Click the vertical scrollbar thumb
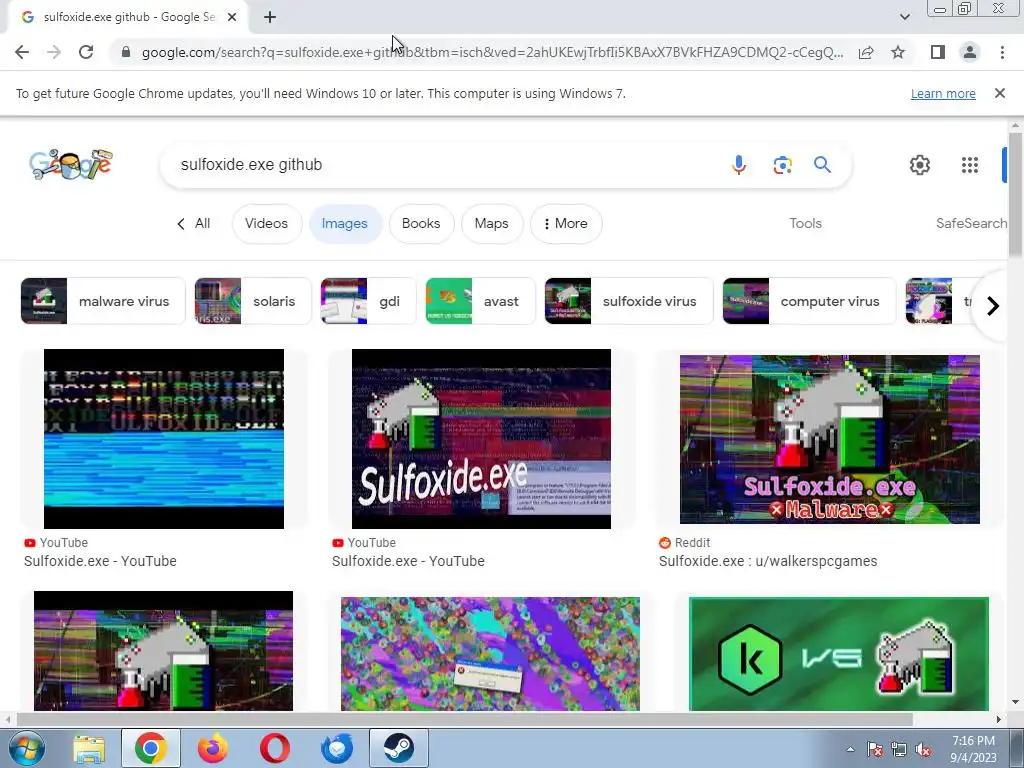1024x768 pixels. click(x=1015, y=195)
